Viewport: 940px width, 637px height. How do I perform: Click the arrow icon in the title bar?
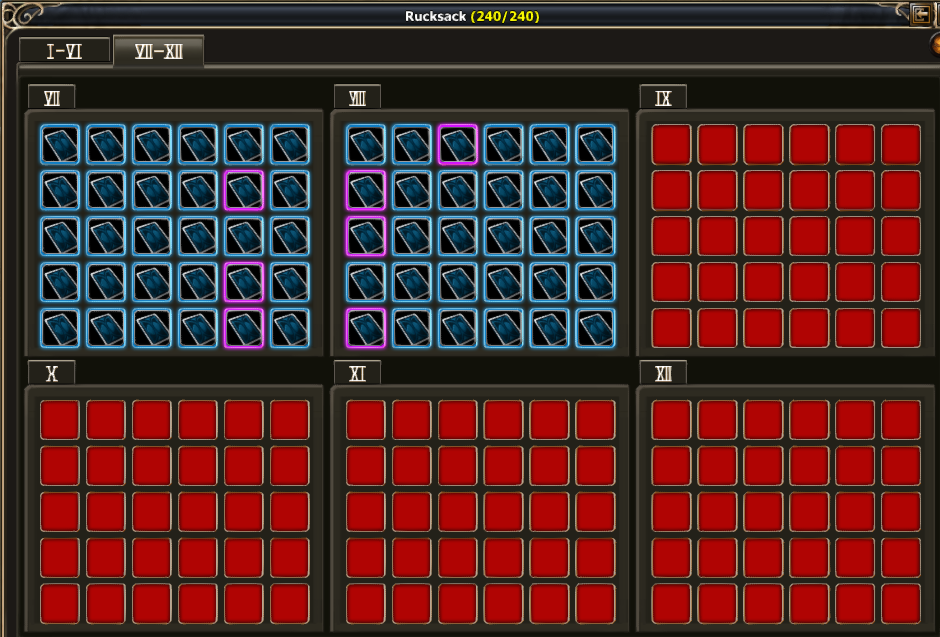(920, 14)
